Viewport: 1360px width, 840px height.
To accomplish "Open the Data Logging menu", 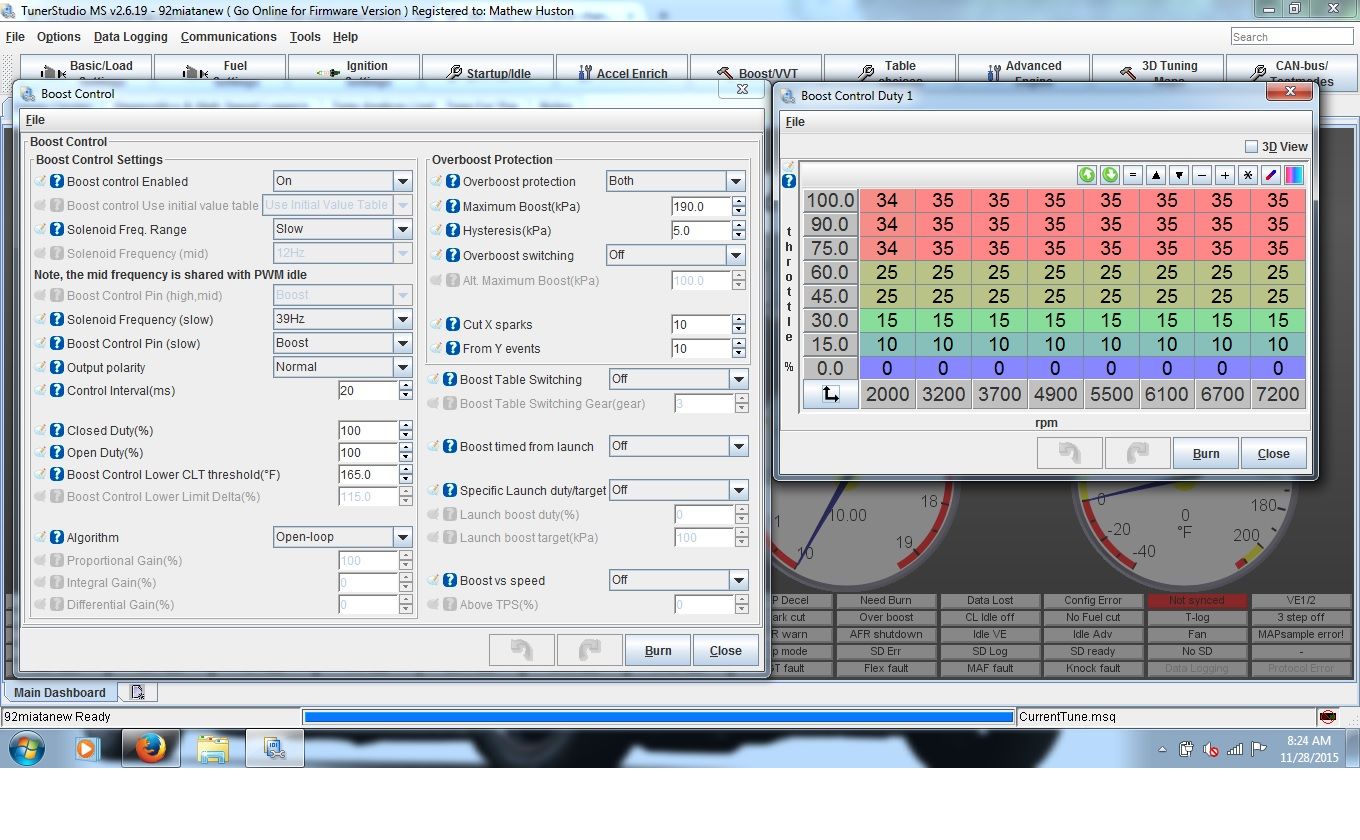I will [131, 37].
